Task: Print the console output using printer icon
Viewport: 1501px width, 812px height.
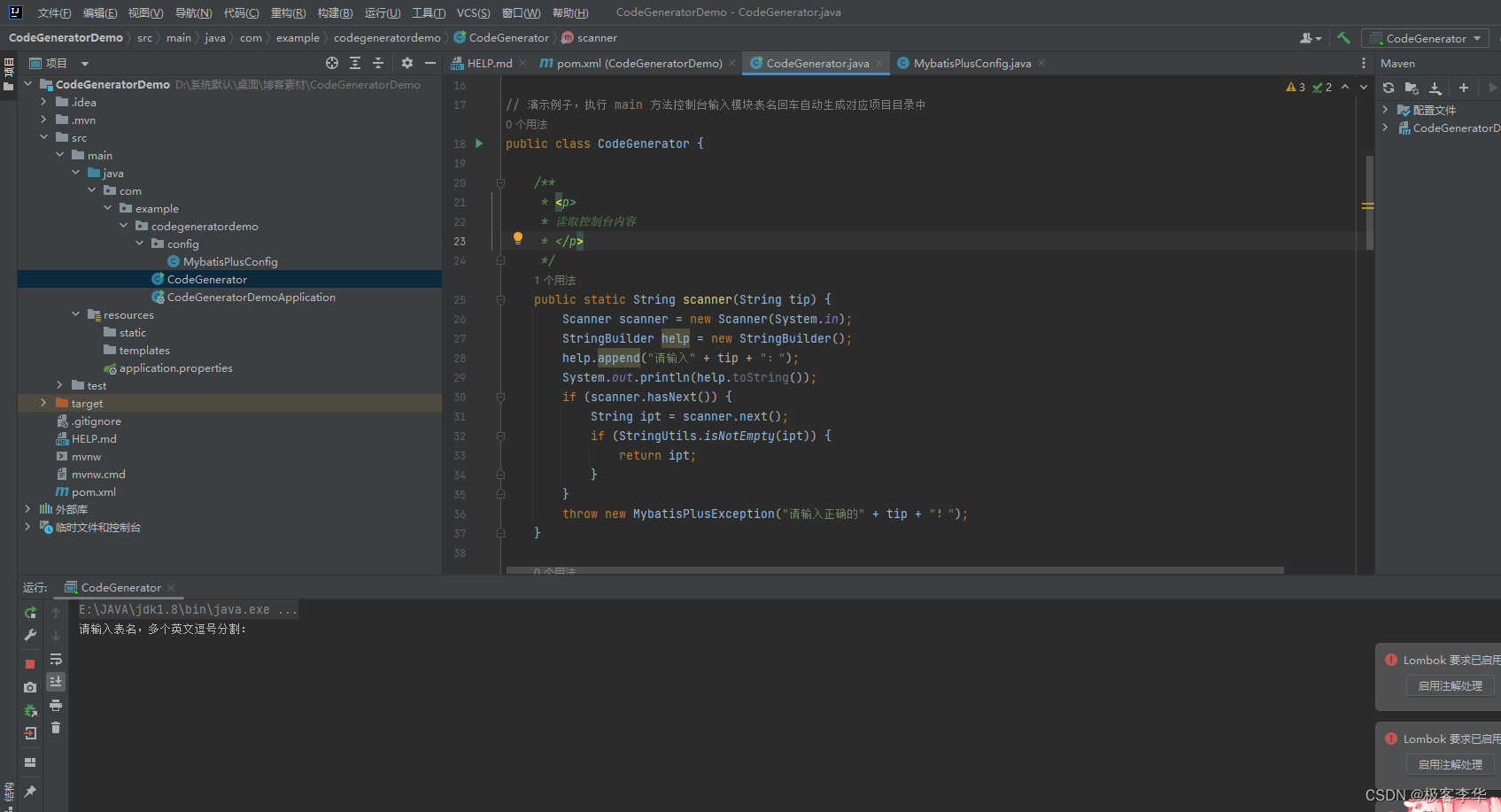Action: click(x=56, y=706)
